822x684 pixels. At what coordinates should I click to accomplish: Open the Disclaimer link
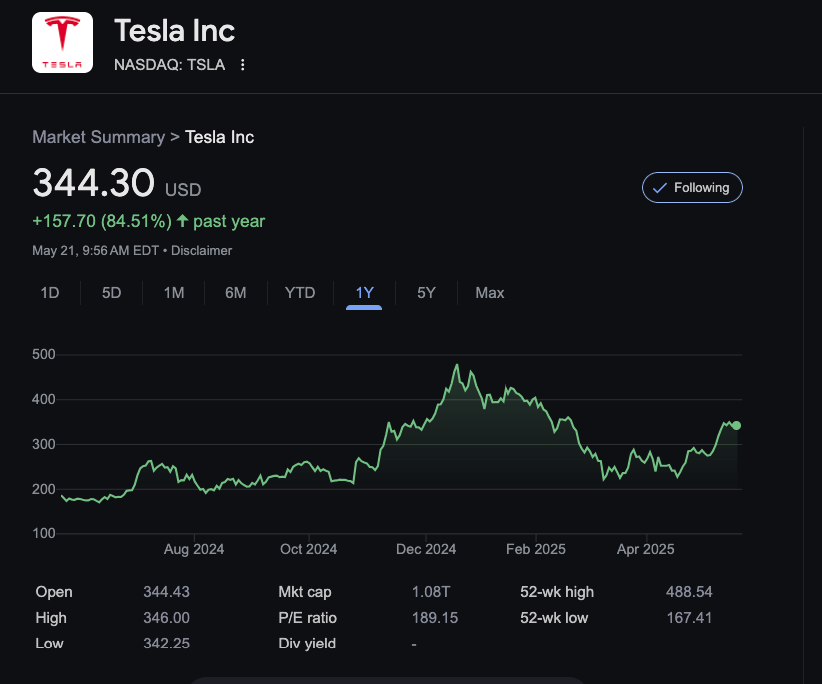click(x=201, y=251)
